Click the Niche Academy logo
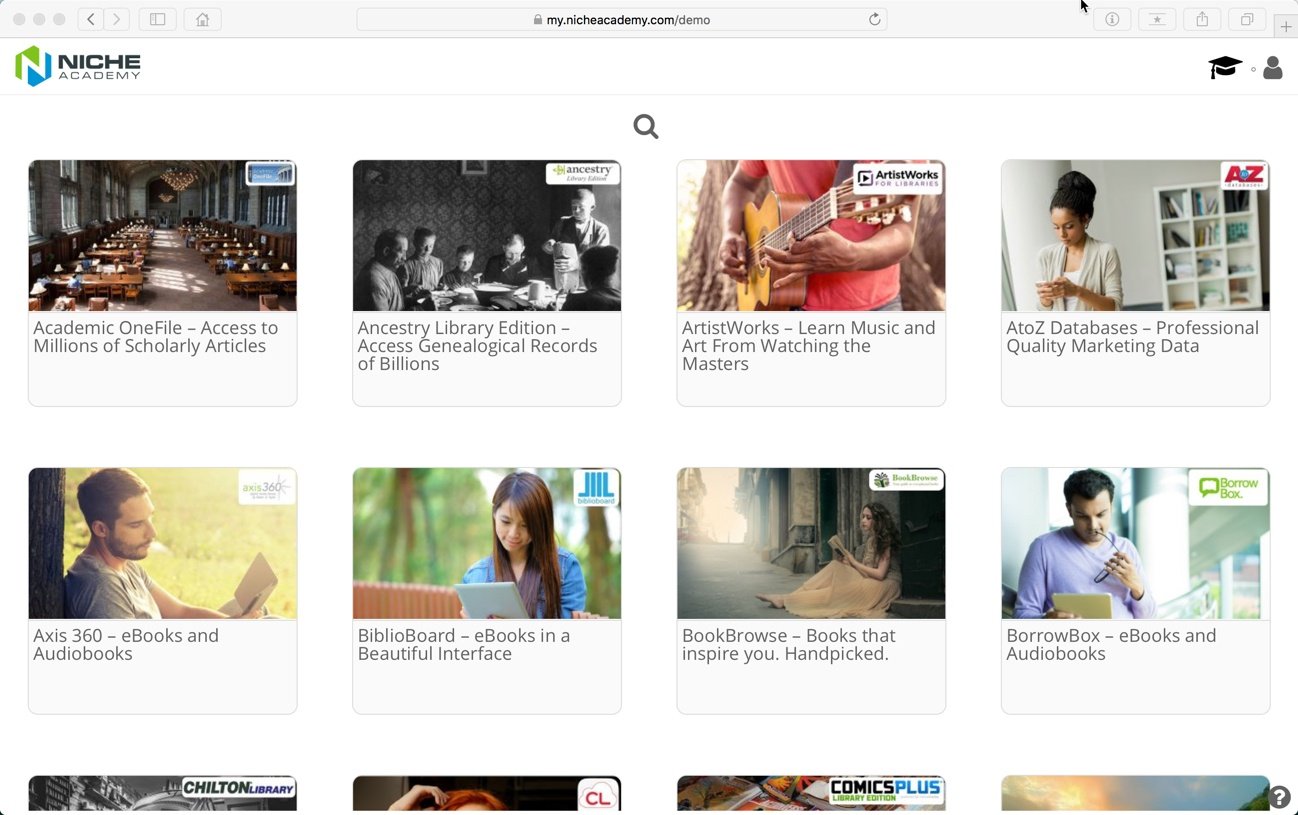The height and width of the screenshot is (815, 1298). 78,66
